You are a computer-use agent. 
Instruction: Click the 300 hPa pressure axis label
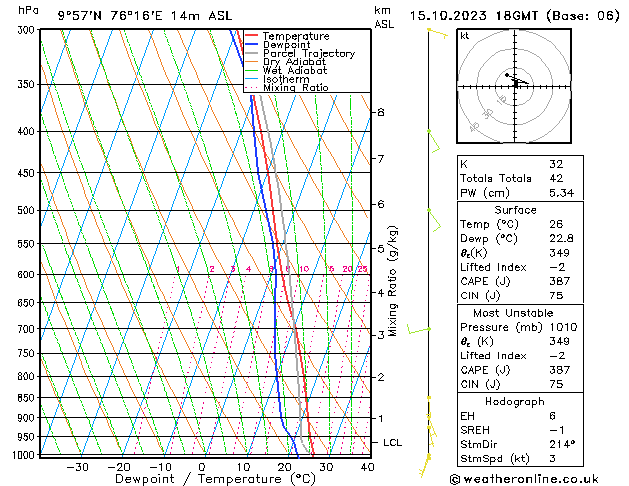tap(27, 30)
